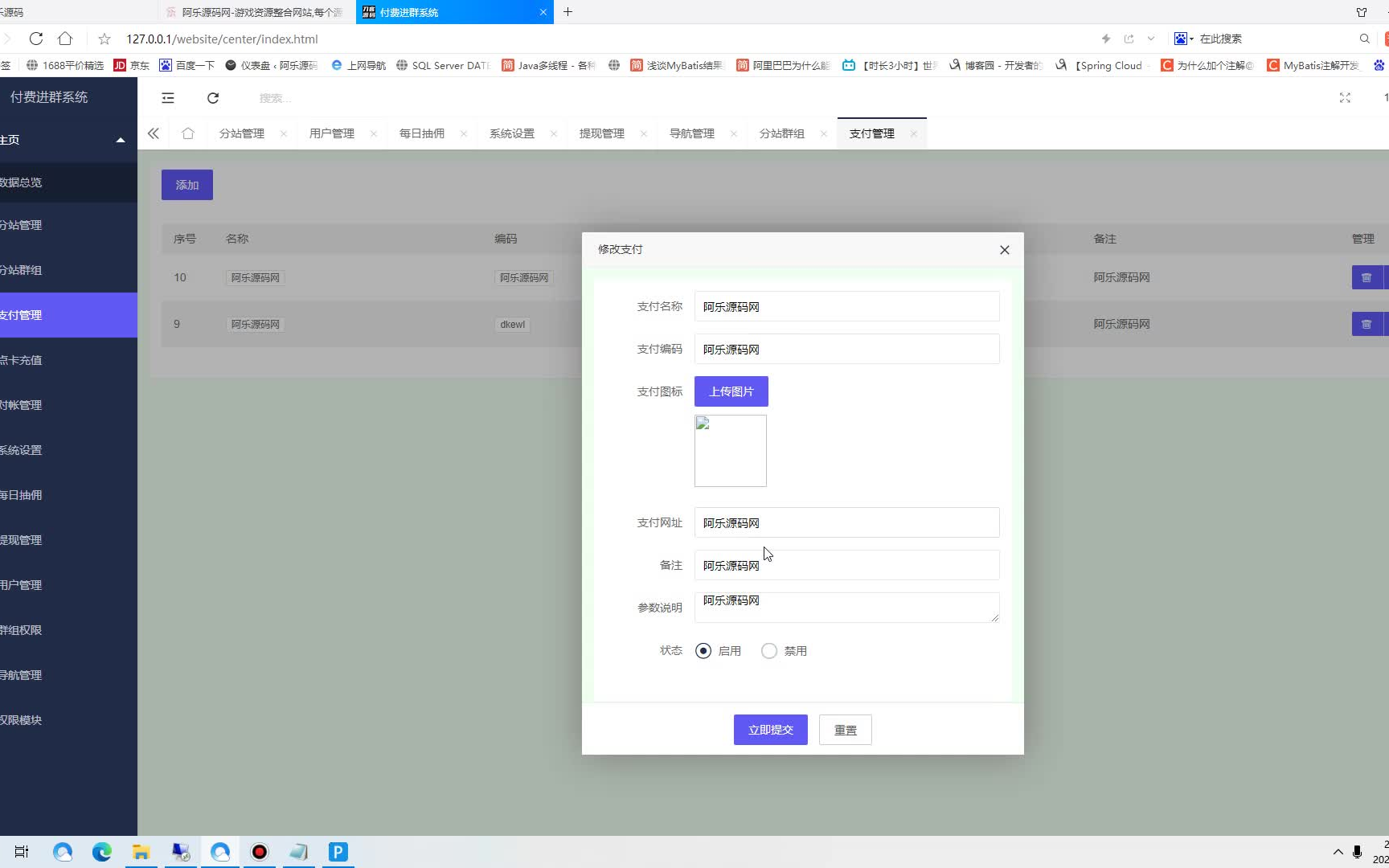Switch to the 用户管理 tab
Image resolution: width=1389 pixels, height=868 pixels.
point(332,134)
